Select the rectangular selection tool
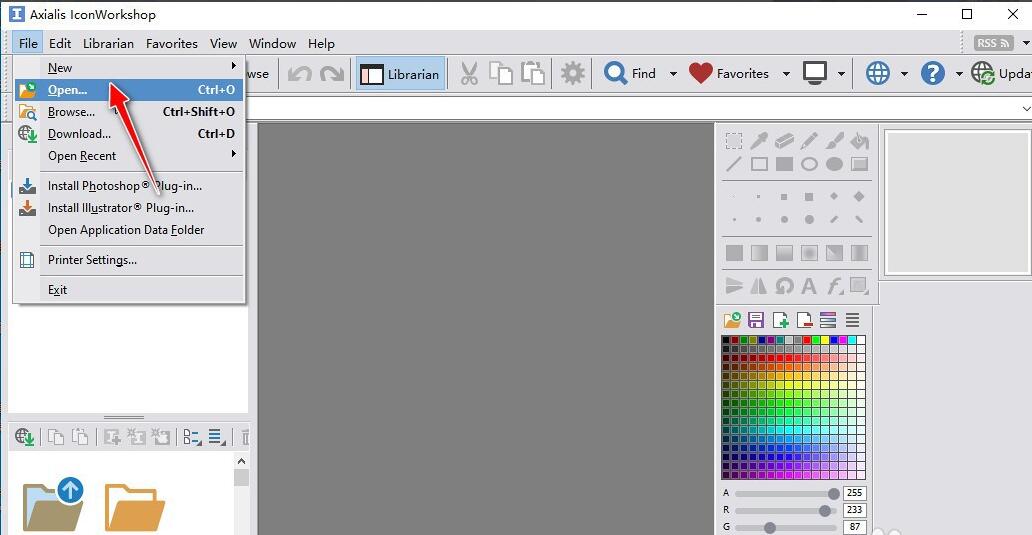The image size is (1032, 535). pos(734,141)
